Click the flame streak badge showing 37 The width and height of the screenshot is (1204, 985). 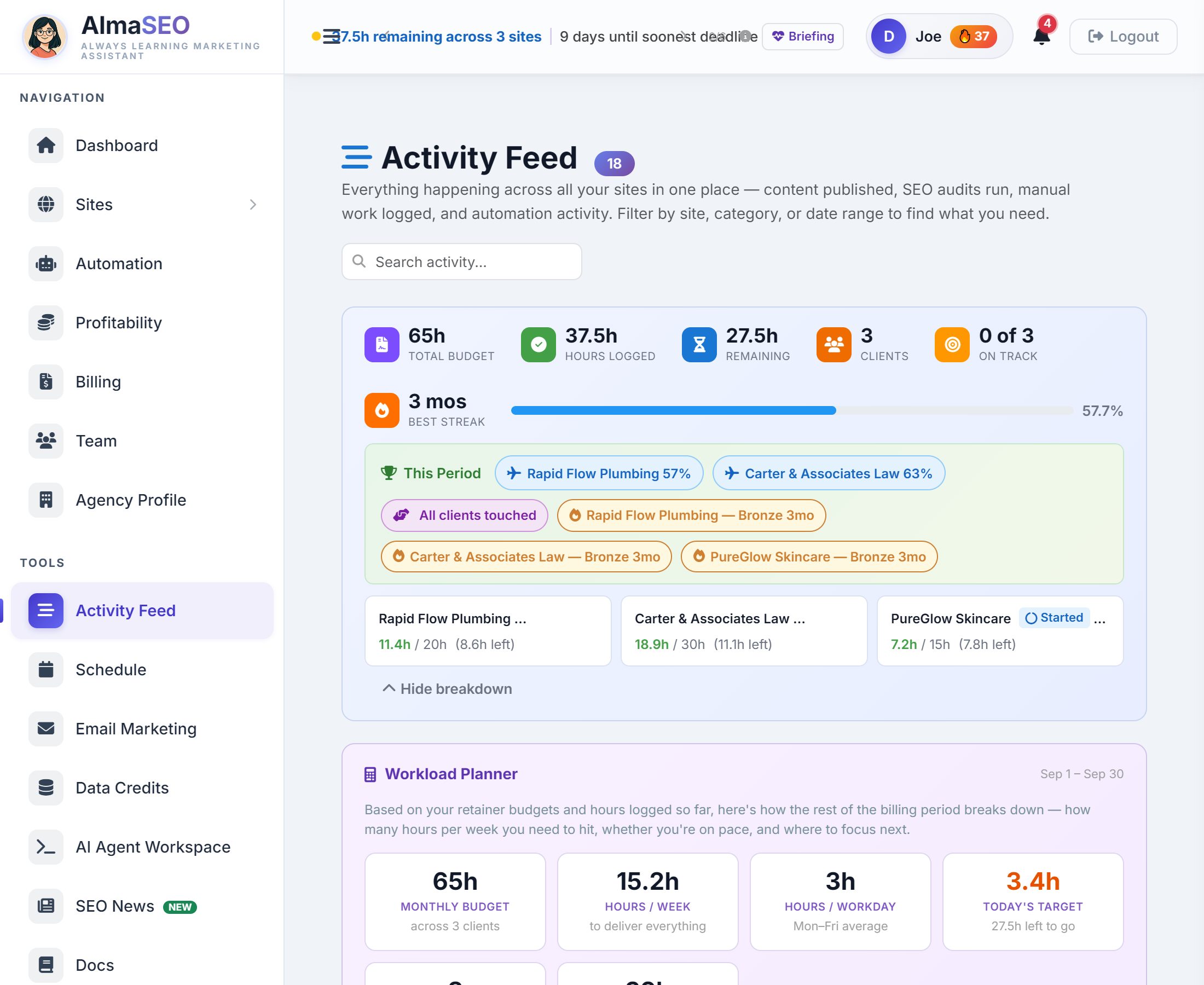[x=974, y=36]
